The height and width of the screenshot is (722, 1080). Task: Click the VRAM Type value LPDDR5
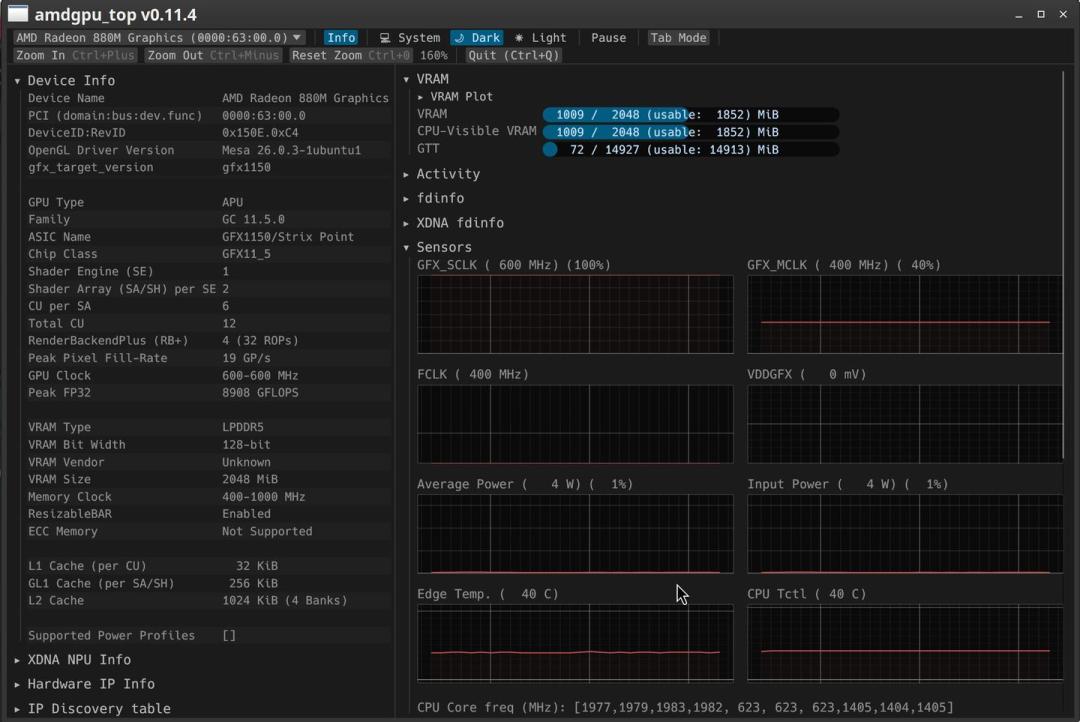coord(243,427)
